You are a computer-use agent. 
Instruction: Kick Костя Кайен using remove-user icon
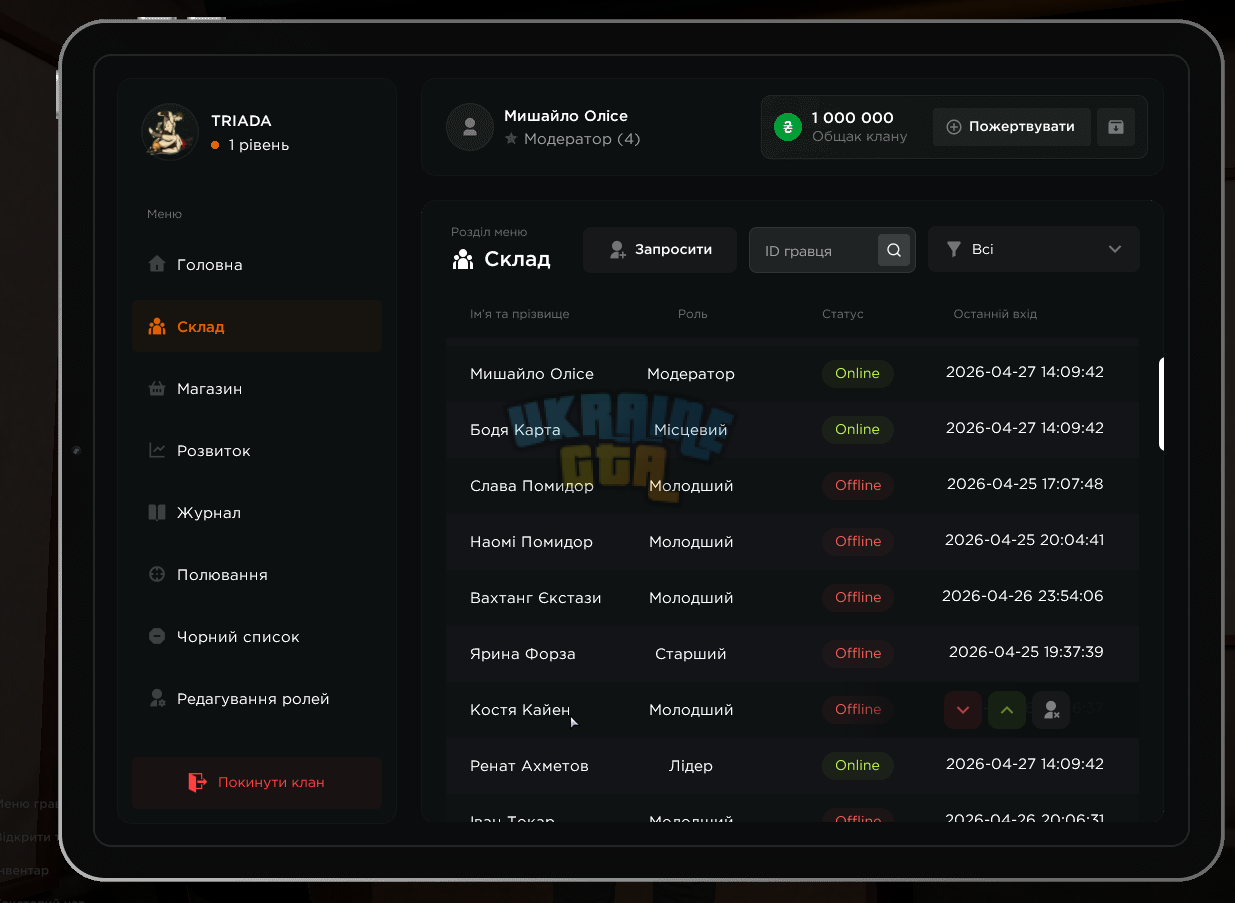point(1051,710)
